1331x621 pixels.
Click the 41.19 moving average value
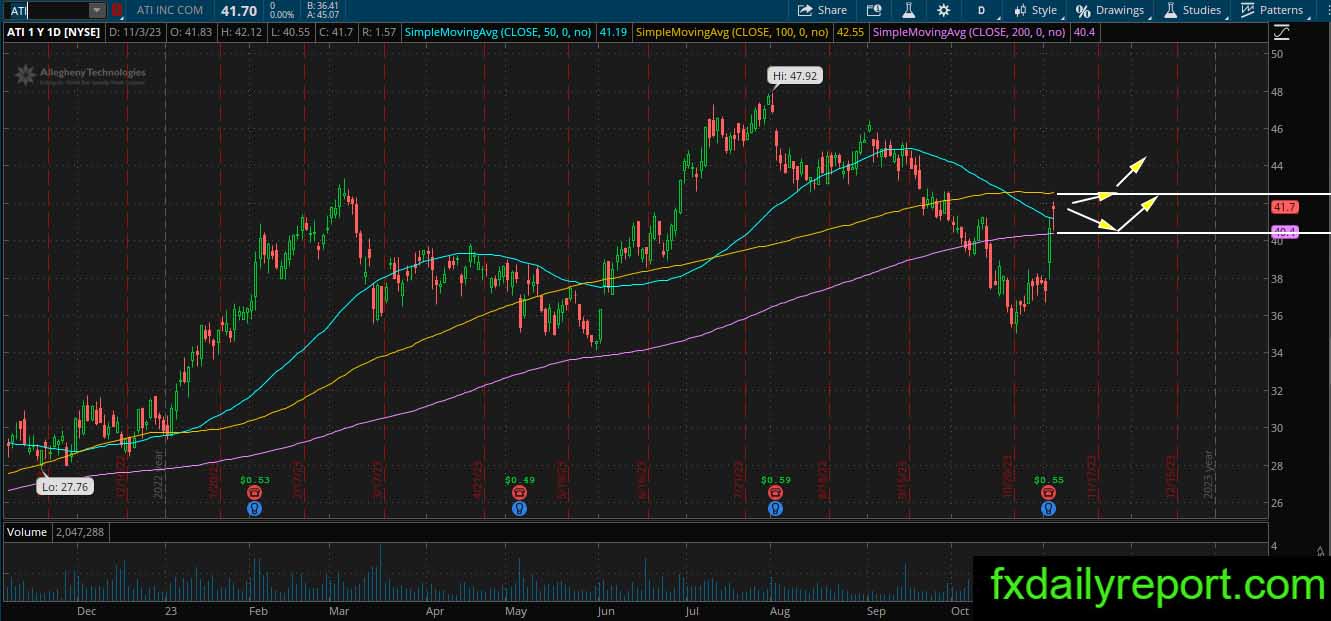tap(613, 32)
